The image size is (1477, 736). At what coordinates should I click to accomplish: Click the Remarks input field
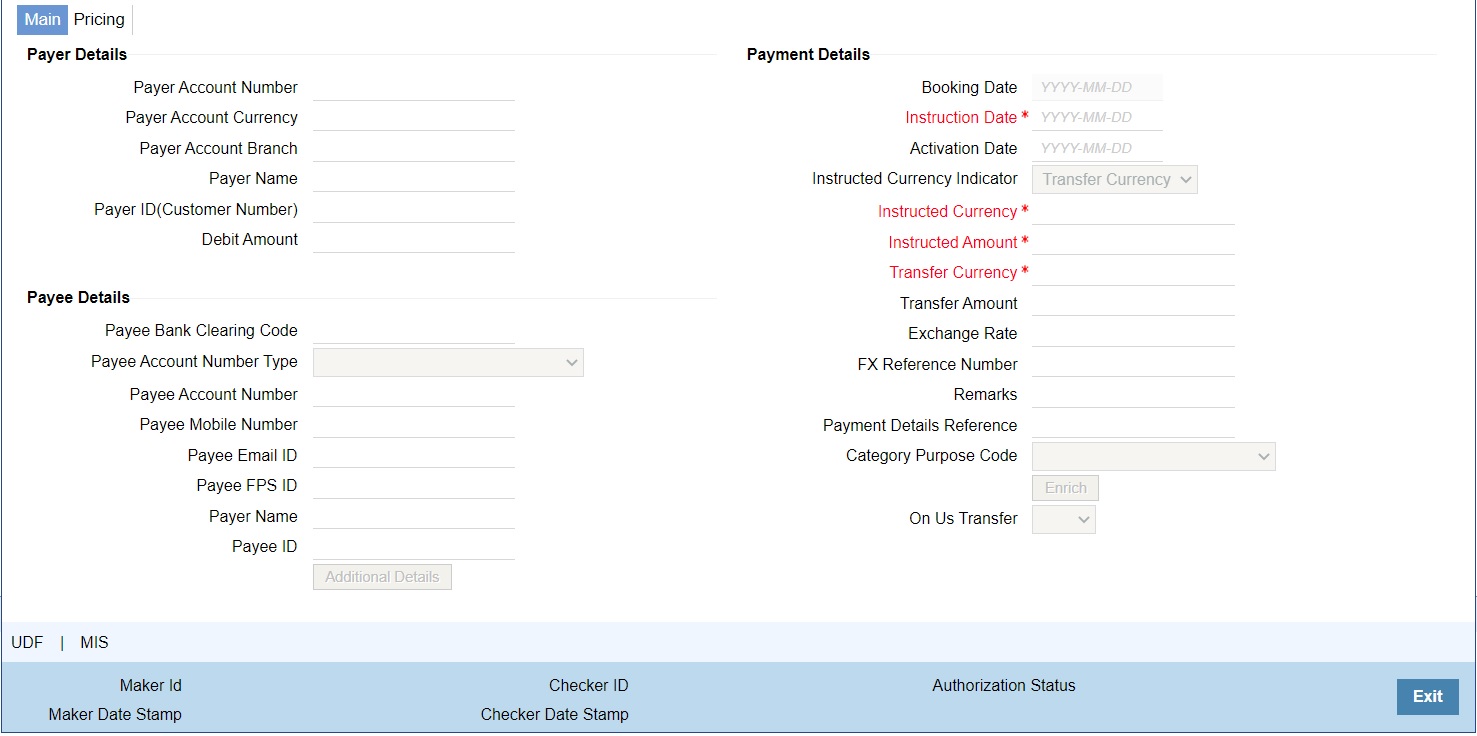(1133, 395)
